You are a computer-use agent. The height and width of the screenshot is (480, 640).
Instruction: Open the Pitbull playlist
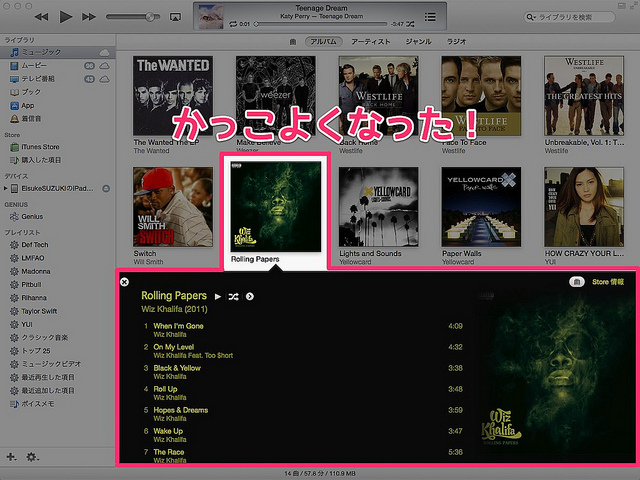click(58, 284)
